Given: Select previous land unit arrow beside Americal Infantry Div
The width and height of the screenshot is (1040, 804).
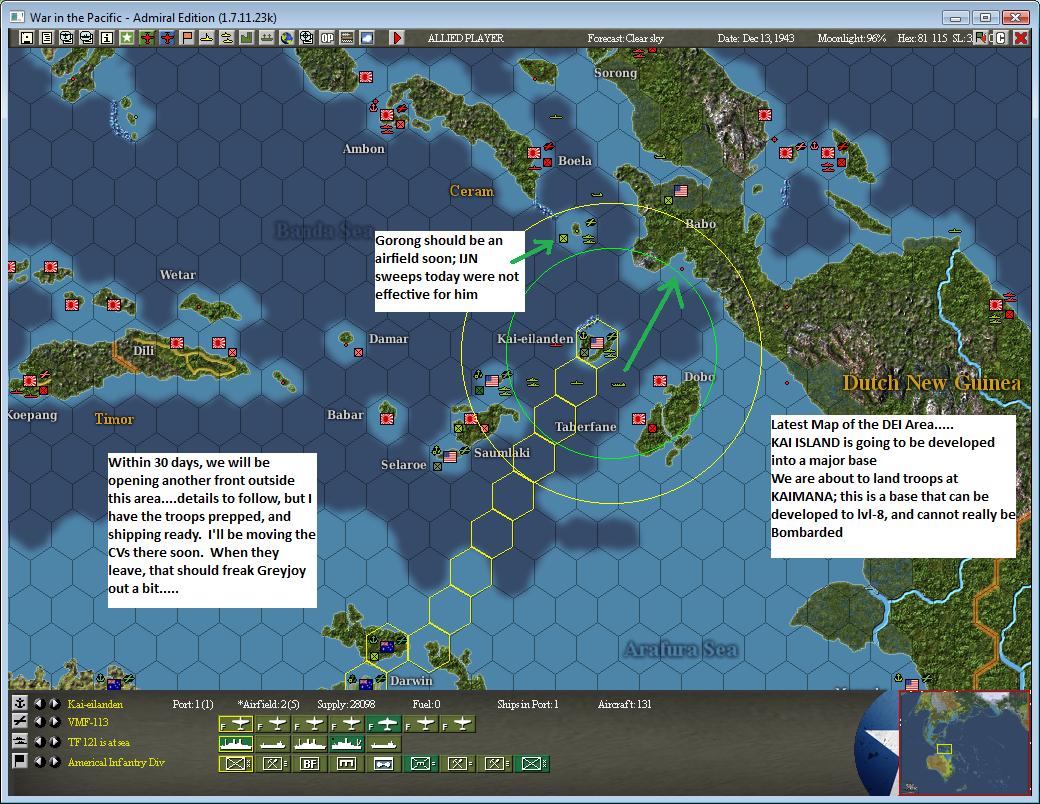Looking at the screenshot, I should [x=40, y=761].
